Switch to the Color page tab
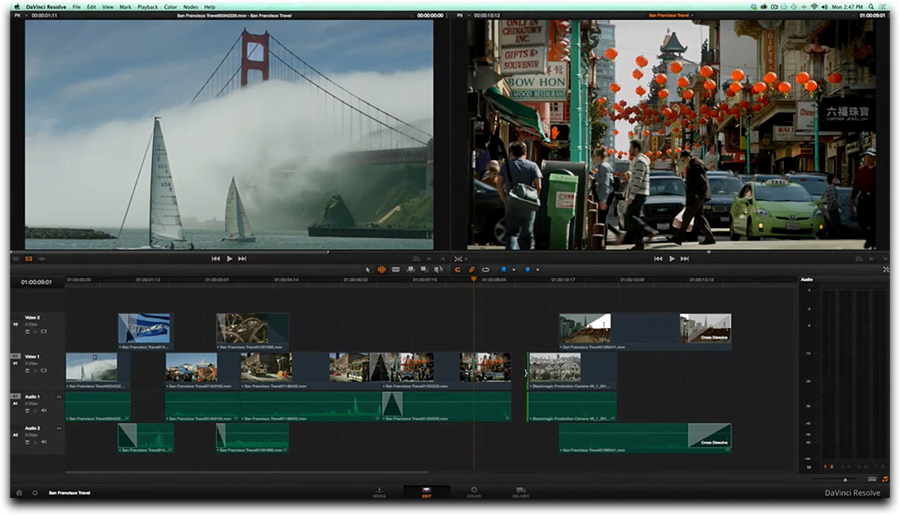This screenshot has height=515, width=900. [x=474, y=493]
